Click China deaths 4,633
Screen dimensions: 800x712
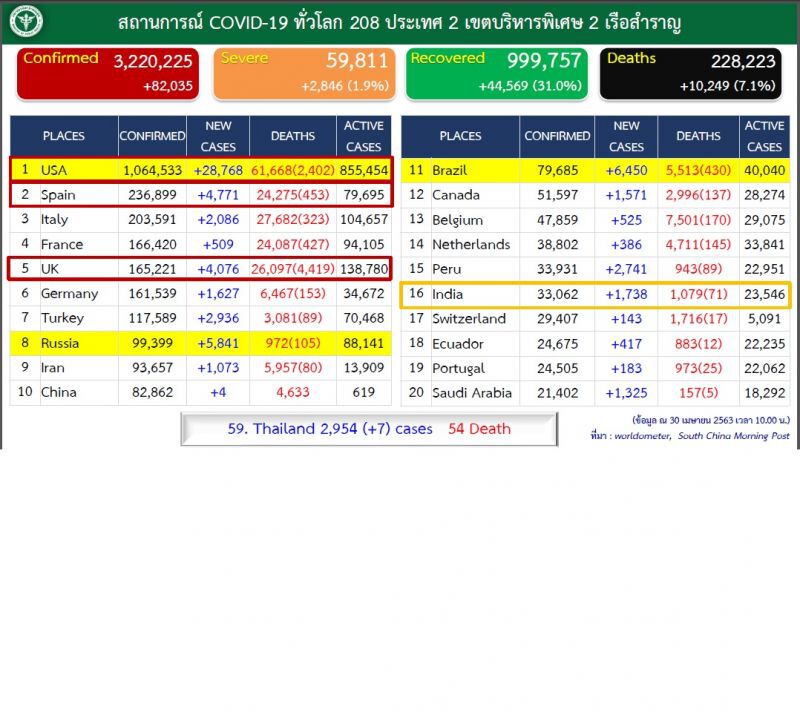(x=293, y=392)
